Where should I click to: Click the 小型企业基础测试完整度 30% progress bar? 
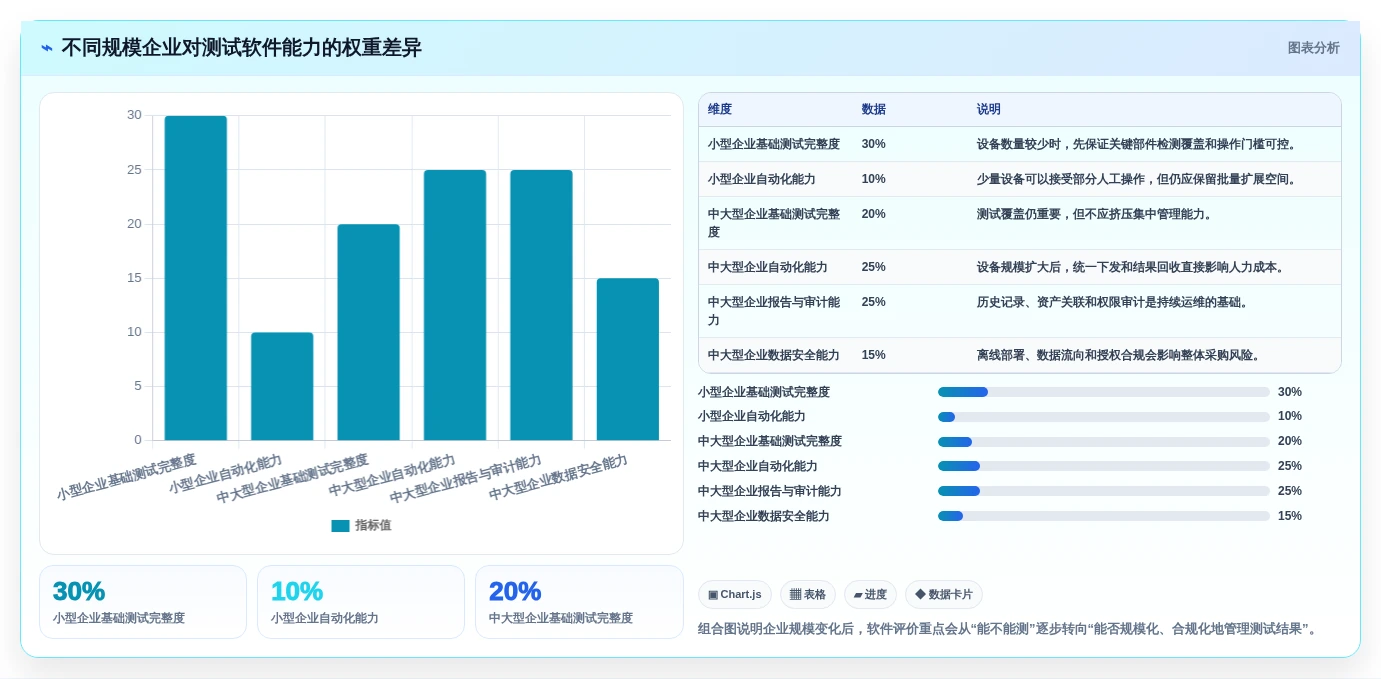pyautogui.click(x=1104, y=392)
